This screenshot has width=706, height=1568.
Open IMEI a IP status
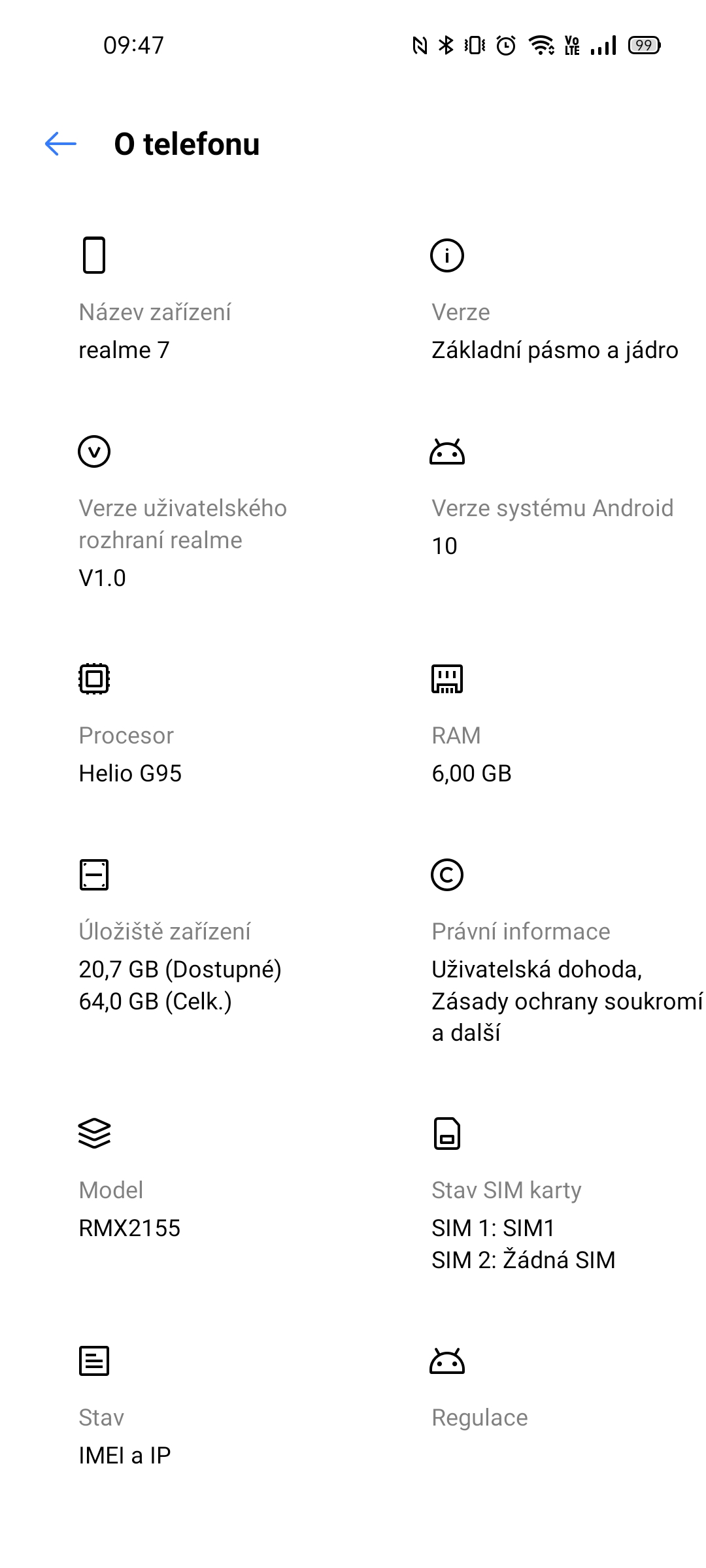(125, 1455)
